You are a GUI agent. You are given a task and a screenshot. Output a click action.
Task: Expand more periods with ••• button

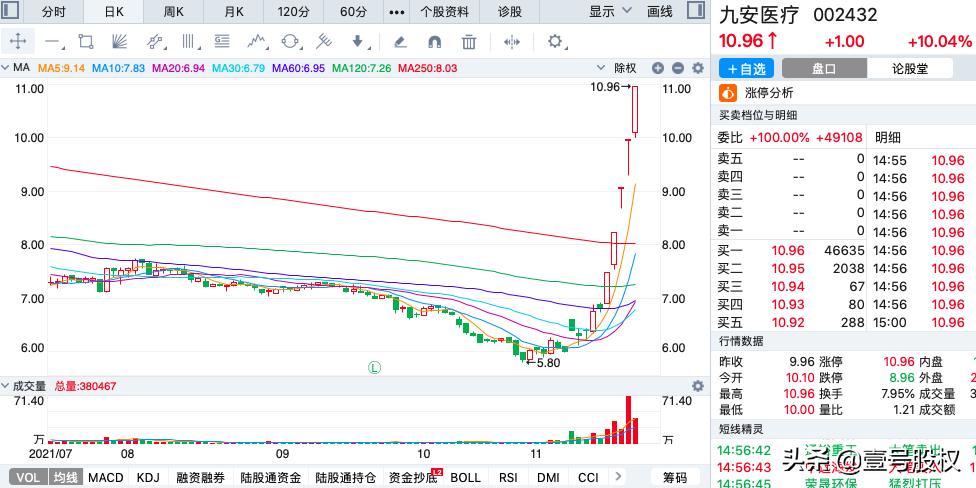(396, 11)
